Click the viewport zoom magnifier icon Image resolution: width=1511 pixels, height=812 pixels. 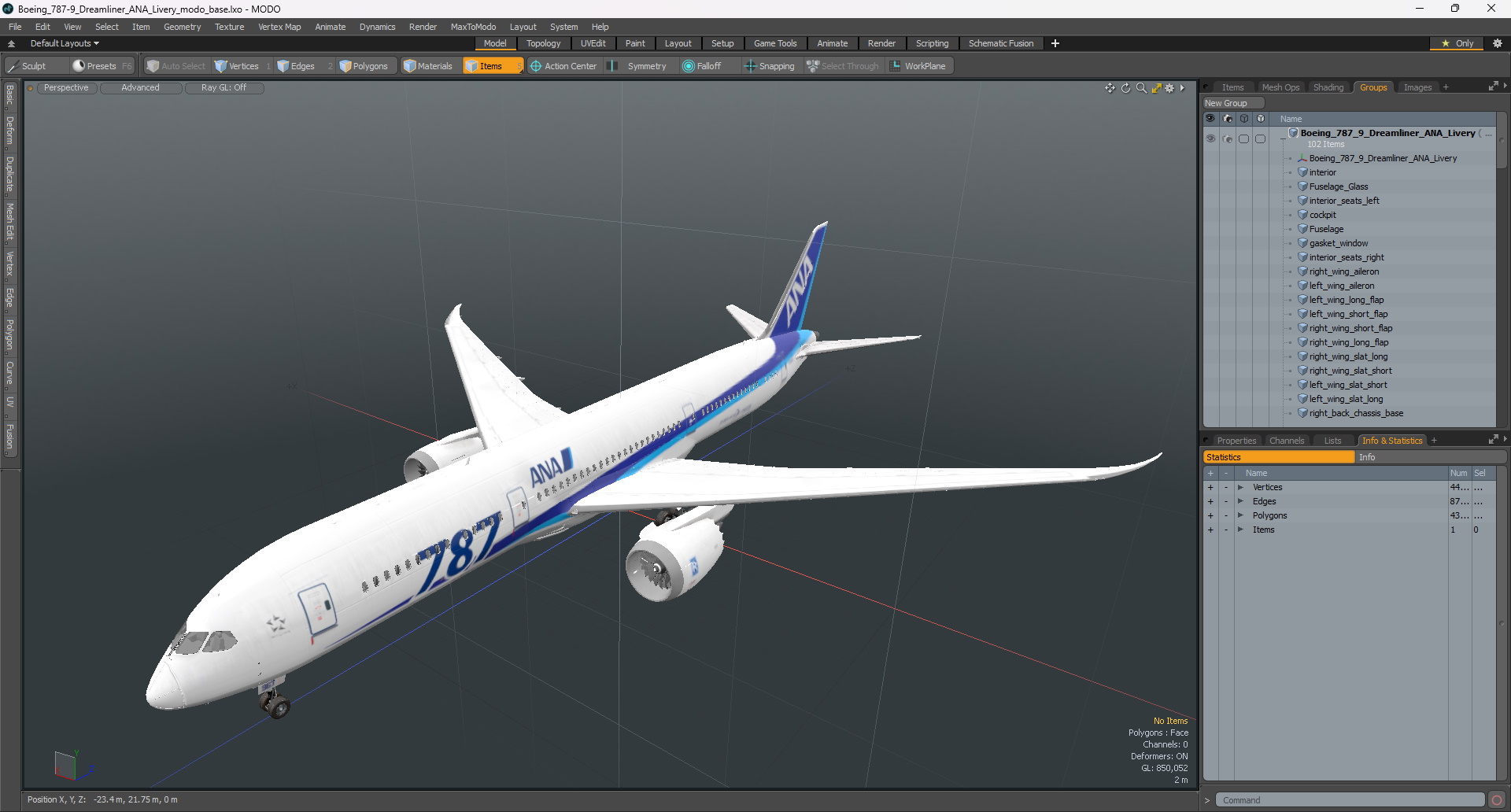[x=1141, y=88]
